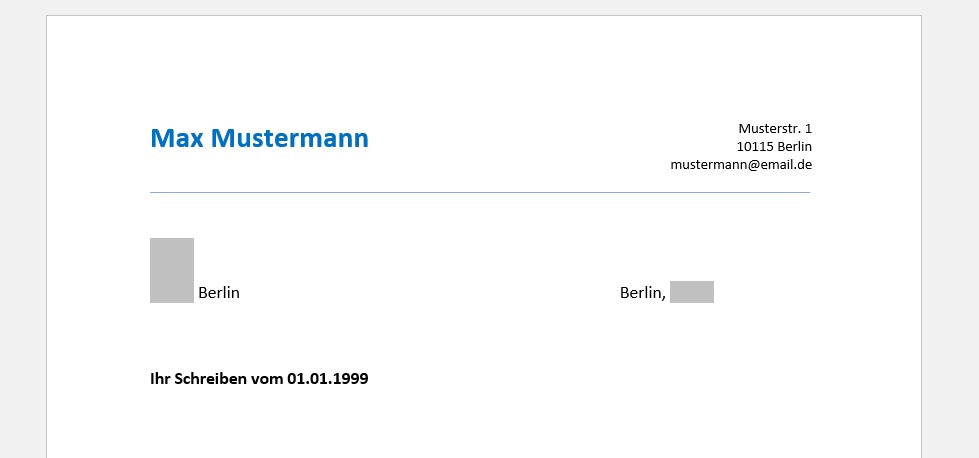Click grey workspace left of the page

22,237
